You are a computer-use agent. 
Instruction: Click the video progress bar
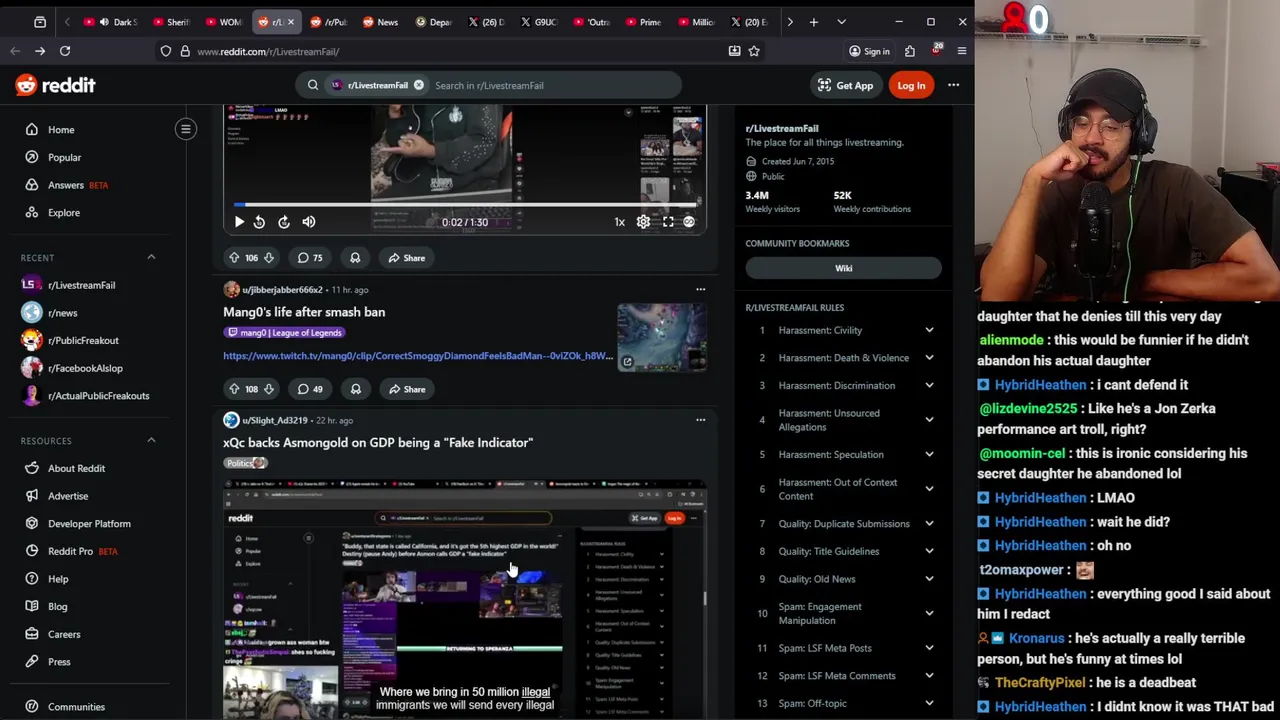tap(465, 204)
